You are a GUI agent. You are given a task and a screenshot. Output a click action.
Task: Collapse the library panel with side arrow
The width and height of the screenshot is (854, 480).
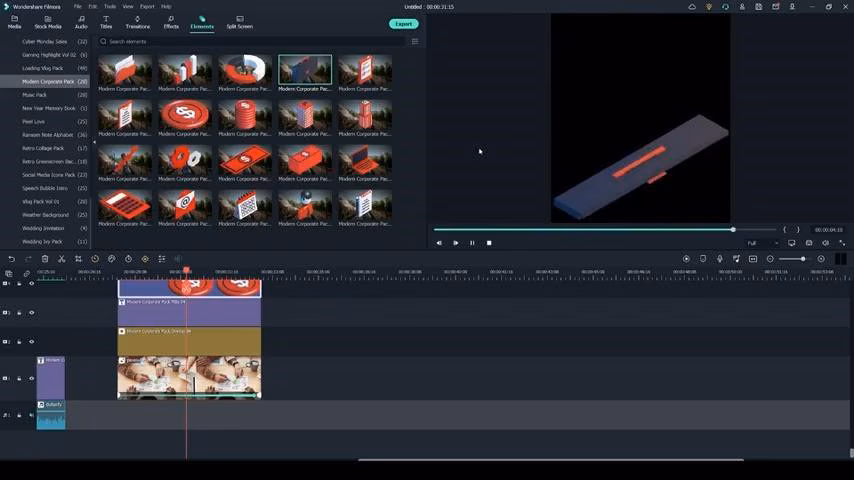pyautogui.click(x=94, y=142)
